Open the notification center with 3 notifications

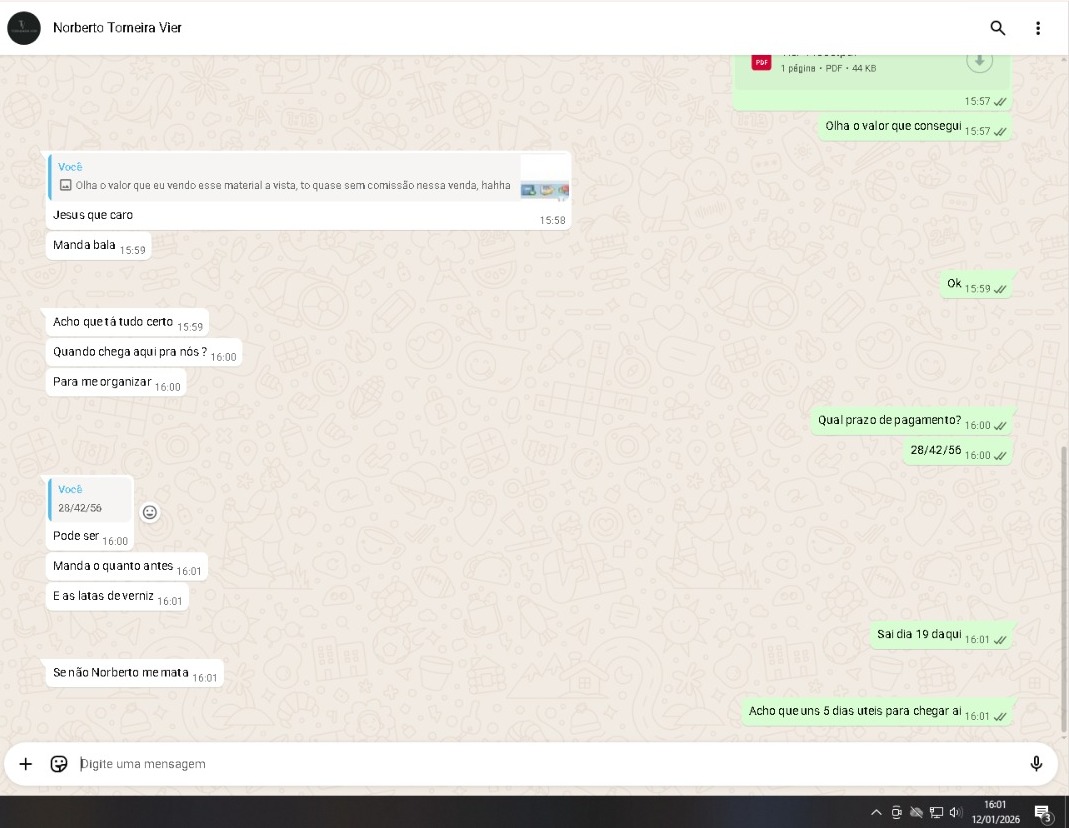(x=1042, y=812)
